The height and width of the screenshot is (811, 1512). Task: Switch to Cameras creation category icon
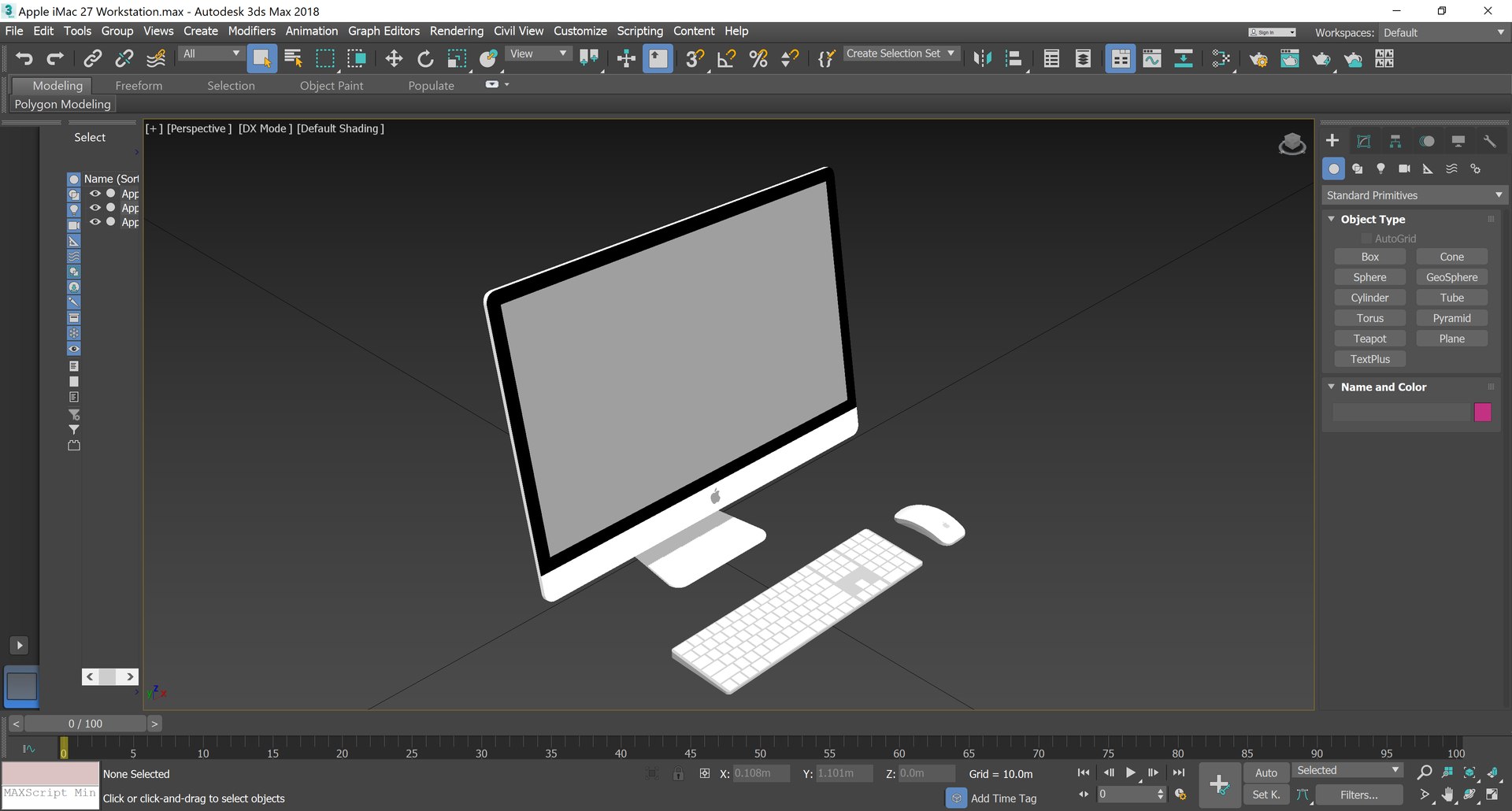1404,168
